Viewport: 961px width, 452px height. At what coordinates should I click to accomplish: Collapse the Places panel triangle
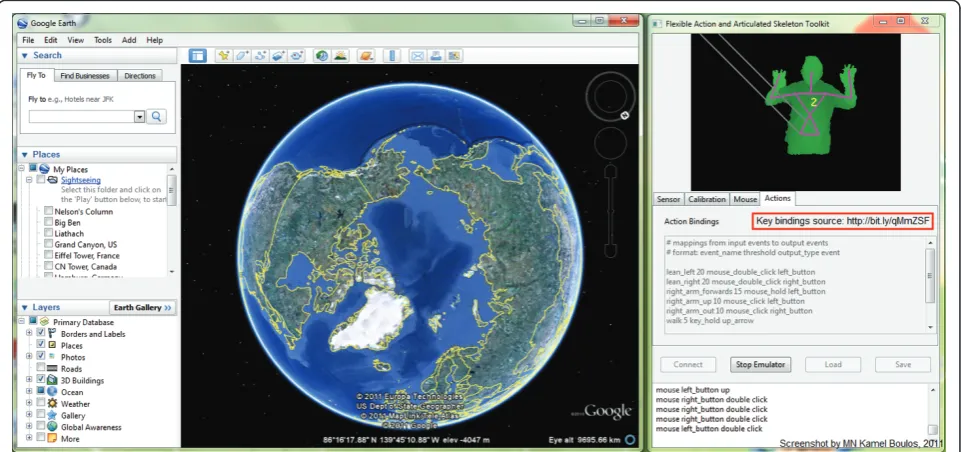pos(25,155)
